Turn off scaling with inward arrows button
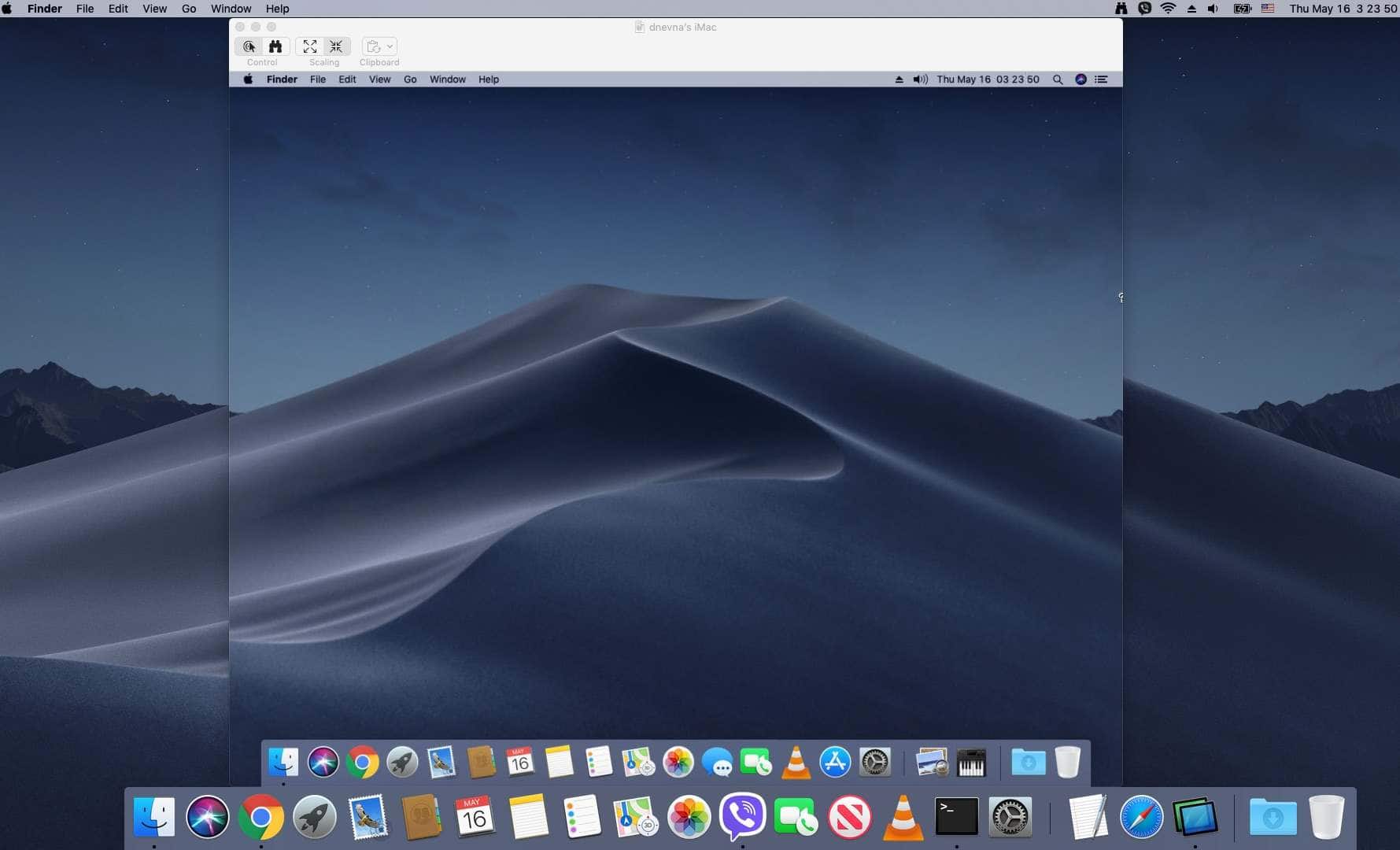1400x850 pixels. click(336, 46)
